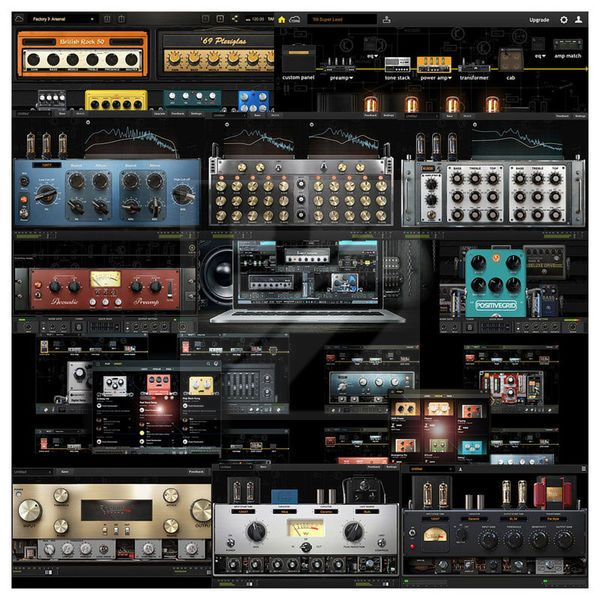Click the VU meter on silver tube compressor
600x600 pixels.
[x=306, y=528]
